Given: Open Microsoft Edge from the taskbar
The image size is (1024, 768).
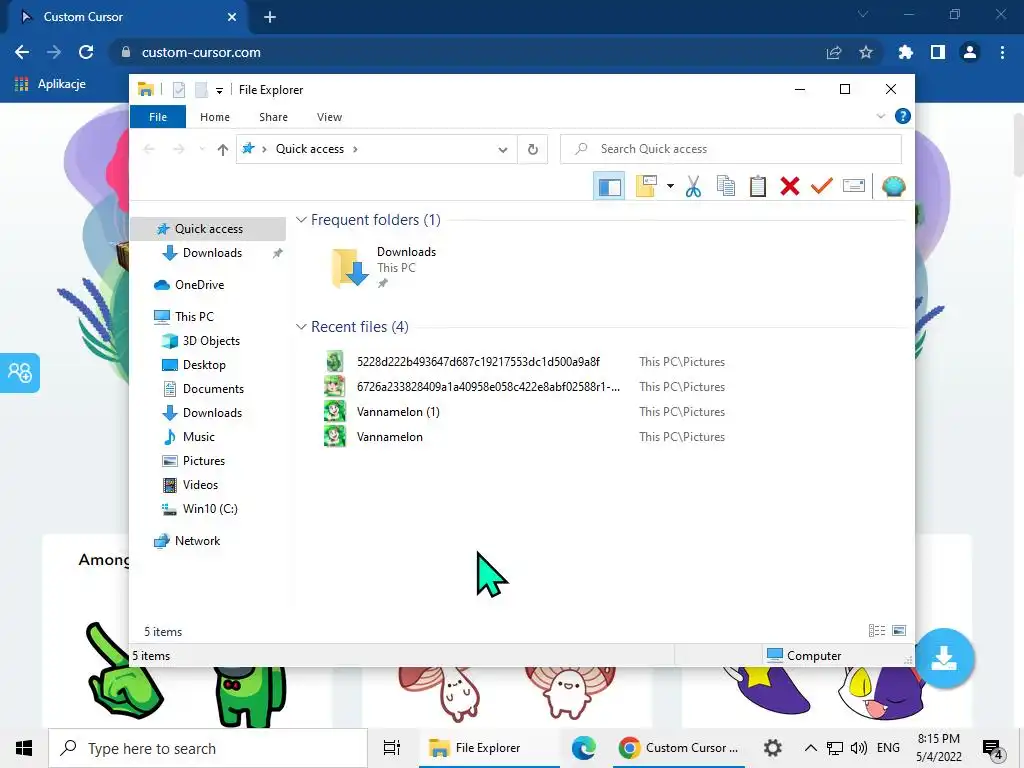Looking at the screenshot, I should 583,748.
